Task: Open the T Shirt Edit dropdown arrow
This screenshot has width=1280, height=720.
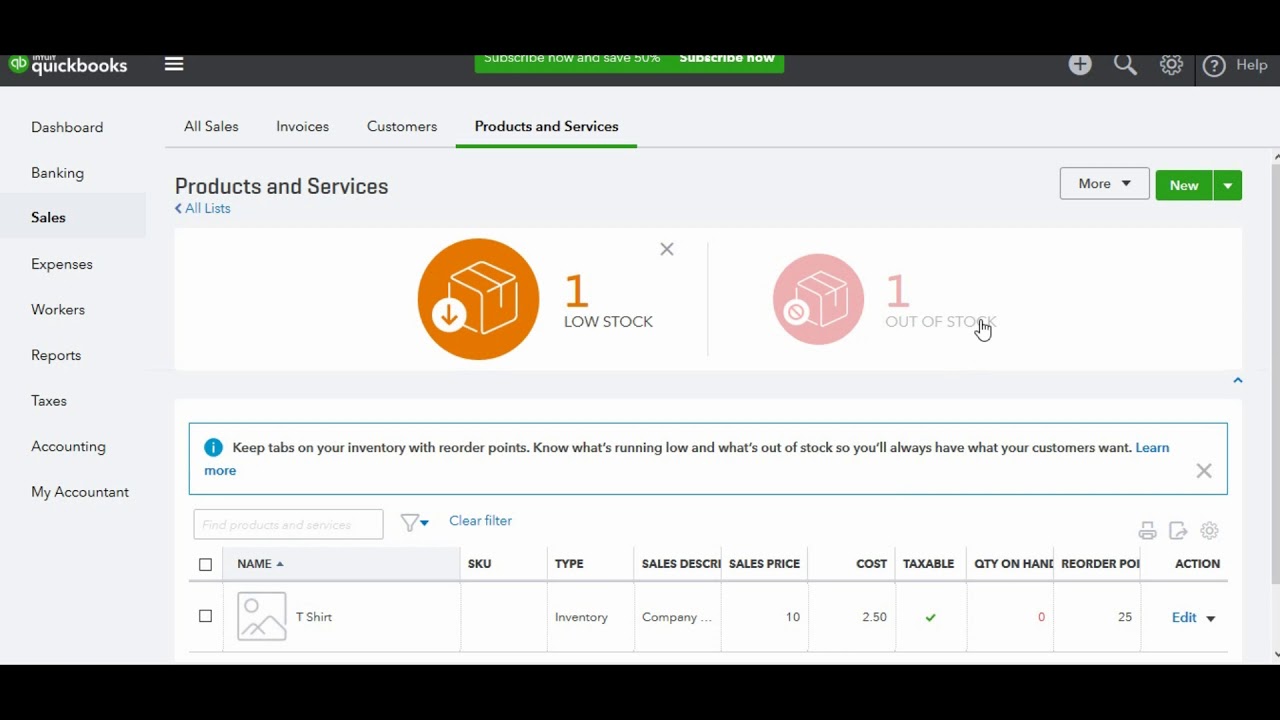Action: (1210, 618)
